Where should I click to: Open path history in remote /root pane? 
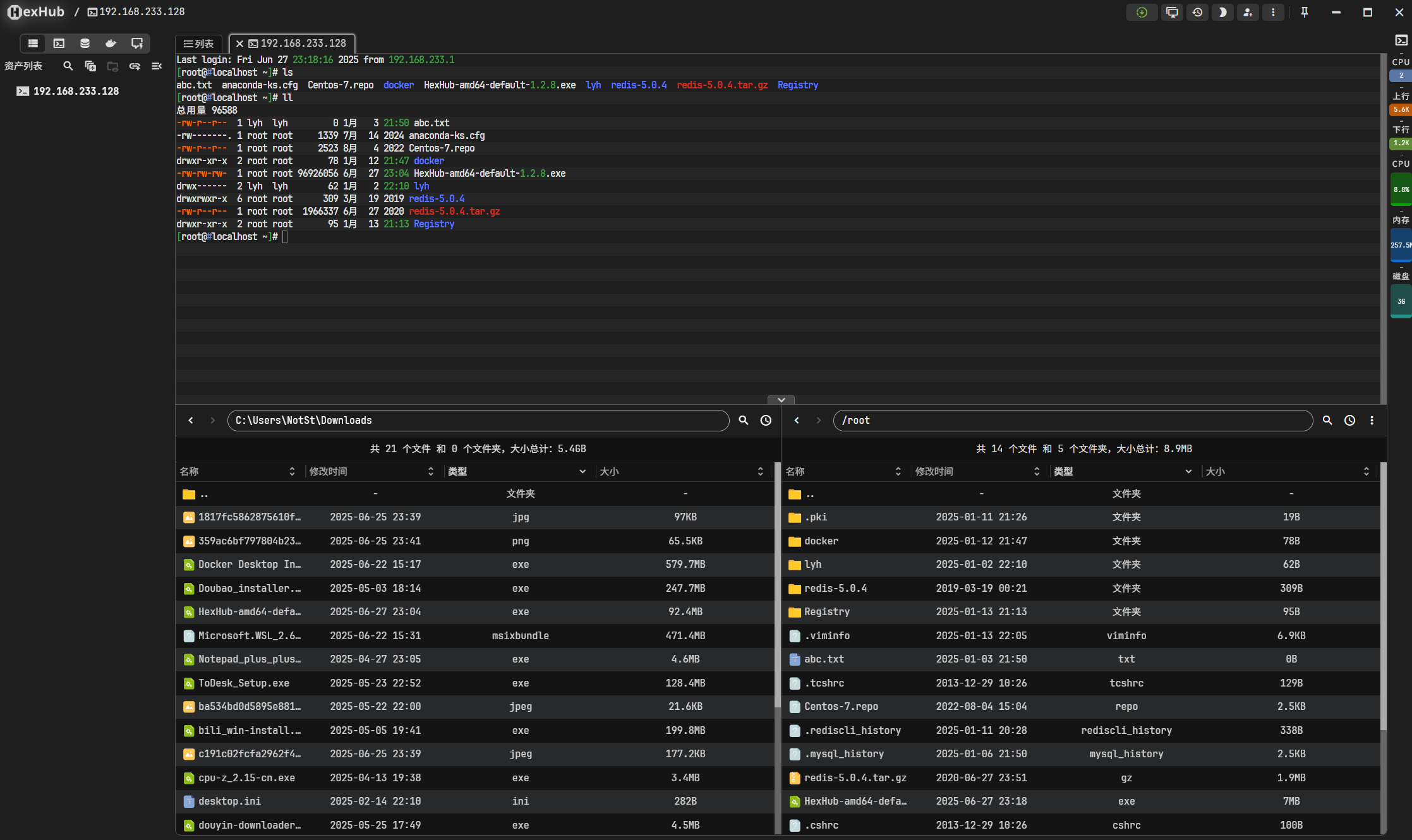click(x=1349, y=420)
